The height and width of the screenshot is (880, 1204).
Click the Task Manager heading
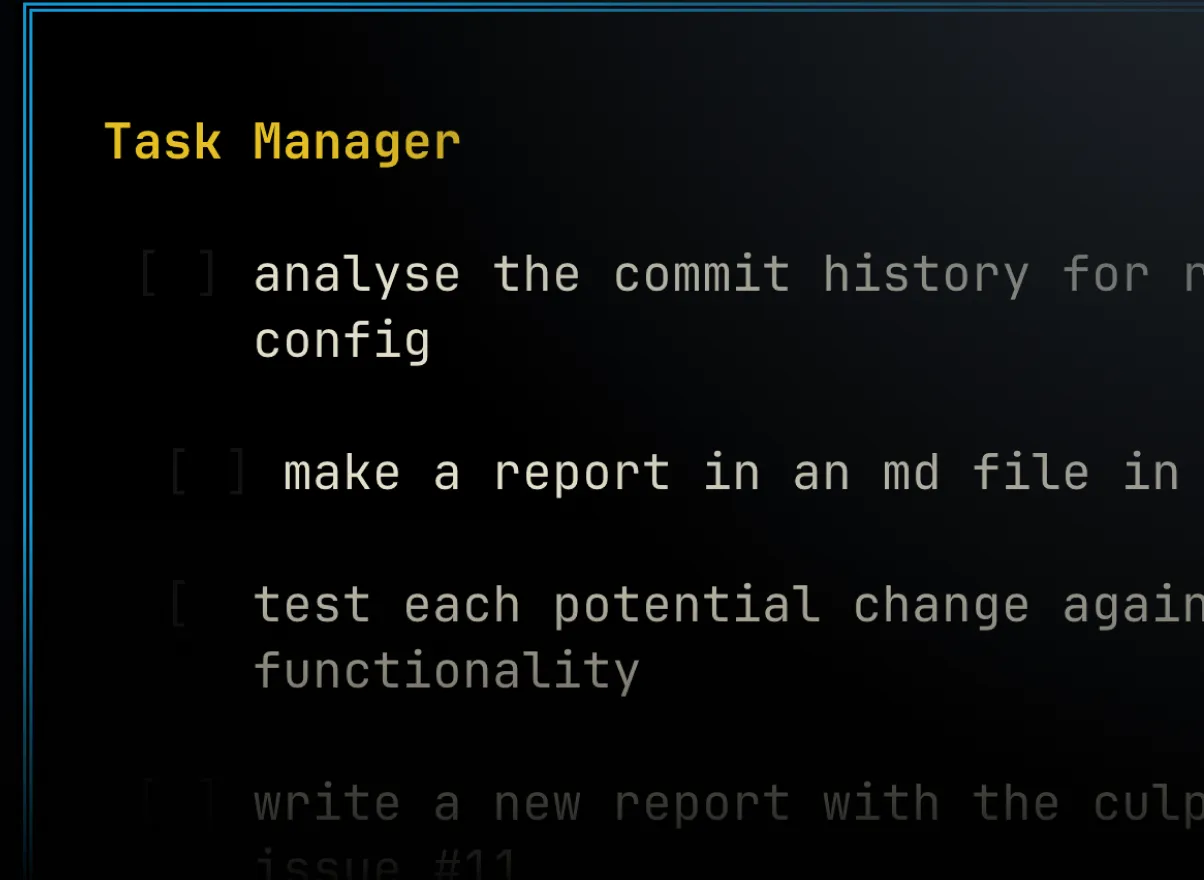(x=282, y=141)
